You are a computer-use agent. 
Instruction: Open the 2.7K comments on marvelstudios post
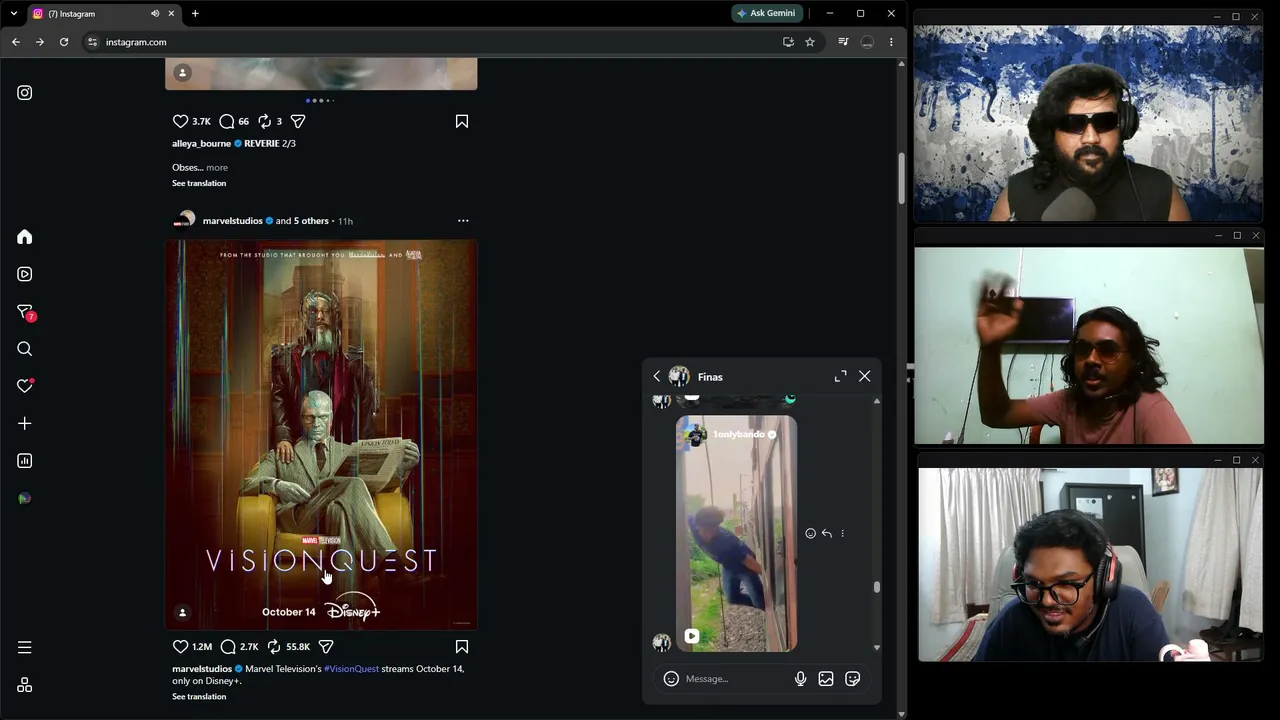click(x=228, y=647)
